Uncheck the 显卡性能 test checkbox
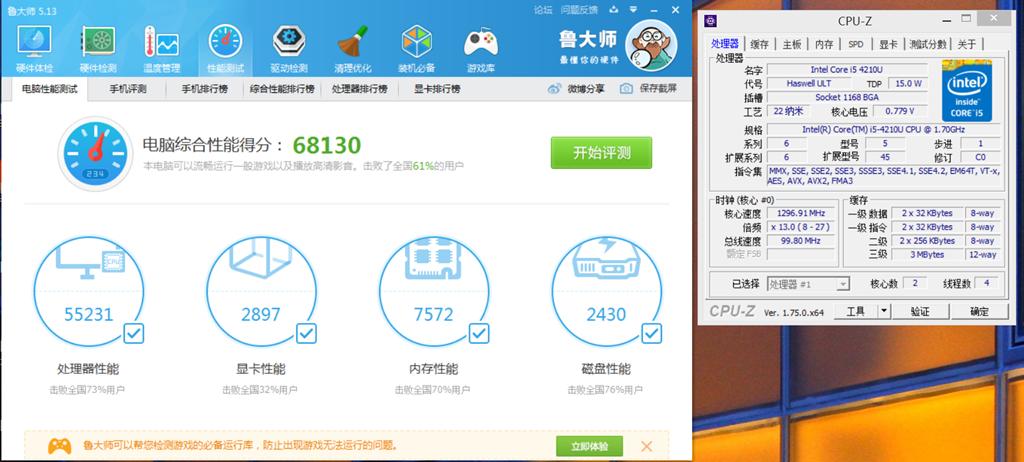This screenshot has width=1024, height=462. 306,333
